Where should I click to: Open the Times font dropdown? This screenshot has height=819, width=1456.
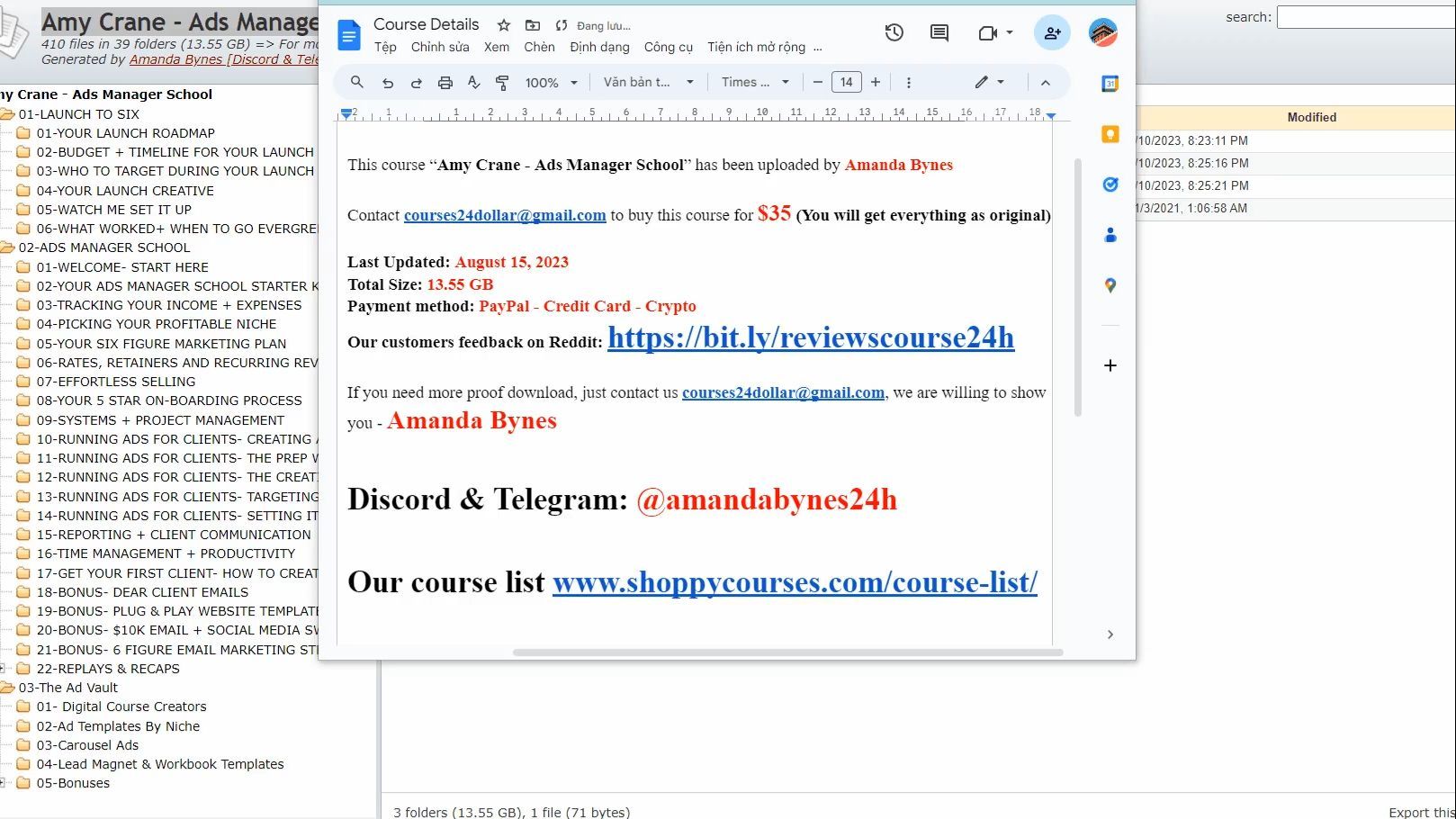point(756,82)
